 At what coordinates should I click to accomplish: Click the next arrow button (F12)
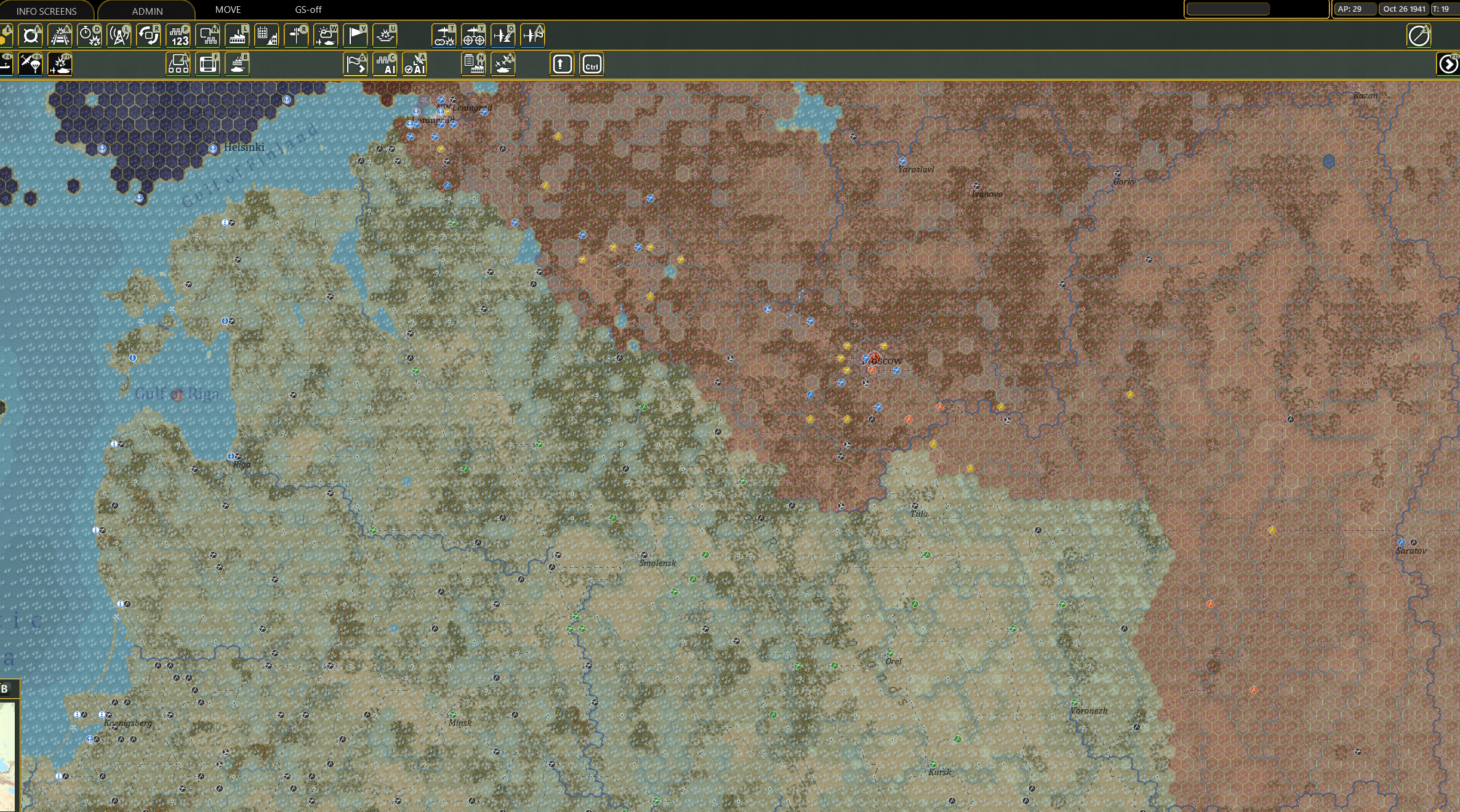pos(1448,64)
